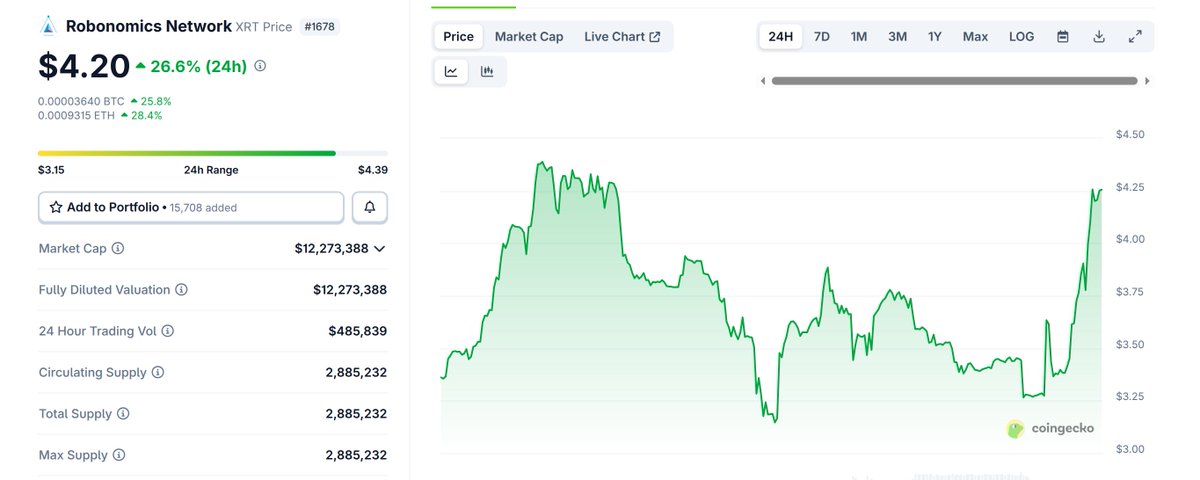Screen dimensions: 1200x480
Task: Click the #1678 rank badge
Action: click(319, 27)
